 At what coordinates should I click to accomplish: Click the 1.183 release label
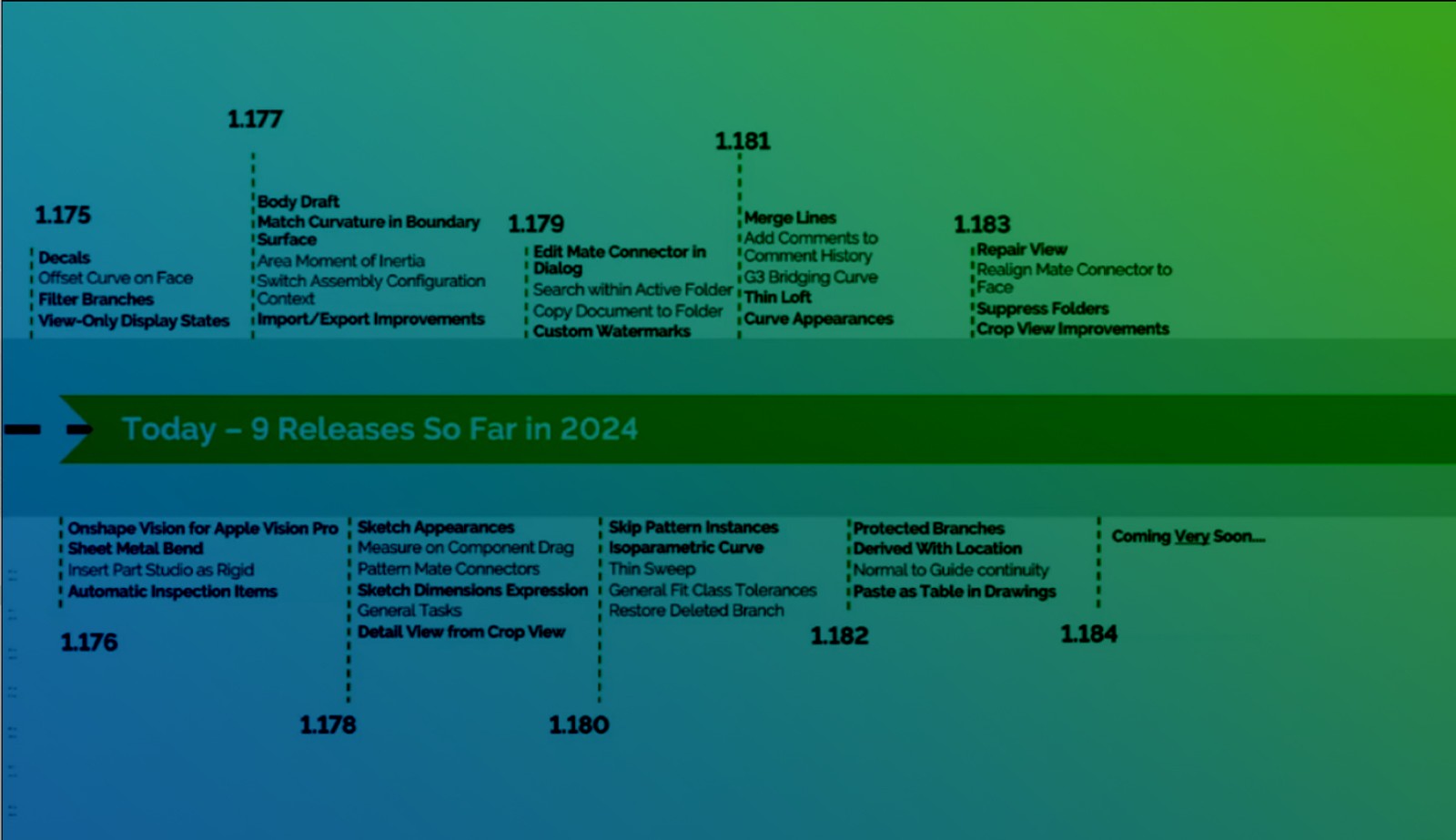coord(982,224)
